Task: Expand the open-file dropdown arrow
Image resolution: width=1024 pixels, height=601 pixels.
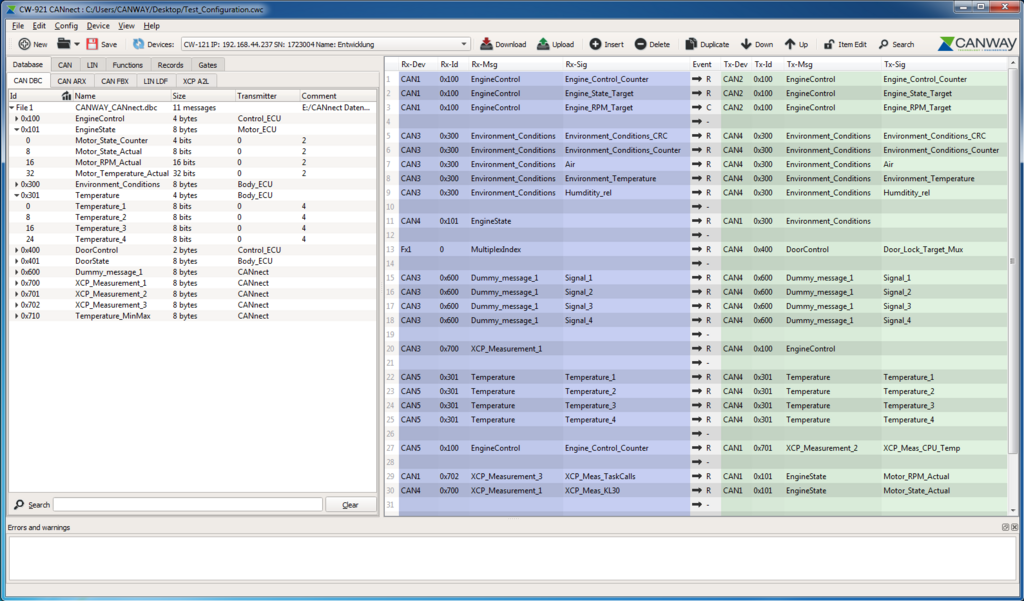Action: [76, 44]
